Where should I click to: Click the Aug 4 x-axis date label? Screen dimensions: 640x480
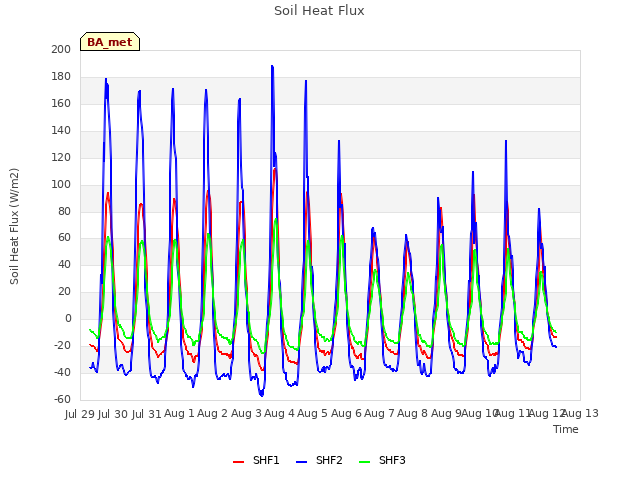pos(279,413)
